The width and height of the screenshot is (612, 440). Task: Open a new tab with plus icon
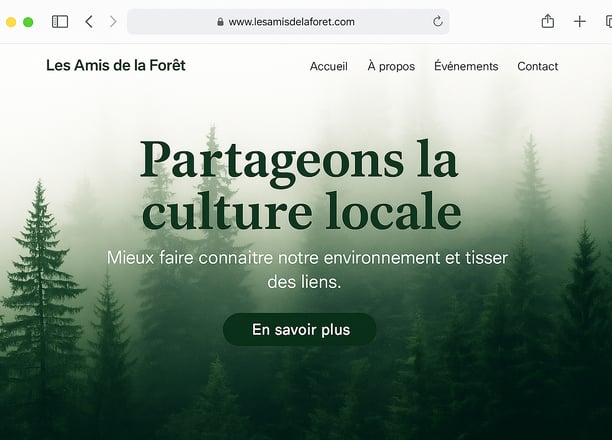click(x=580, y=21)
